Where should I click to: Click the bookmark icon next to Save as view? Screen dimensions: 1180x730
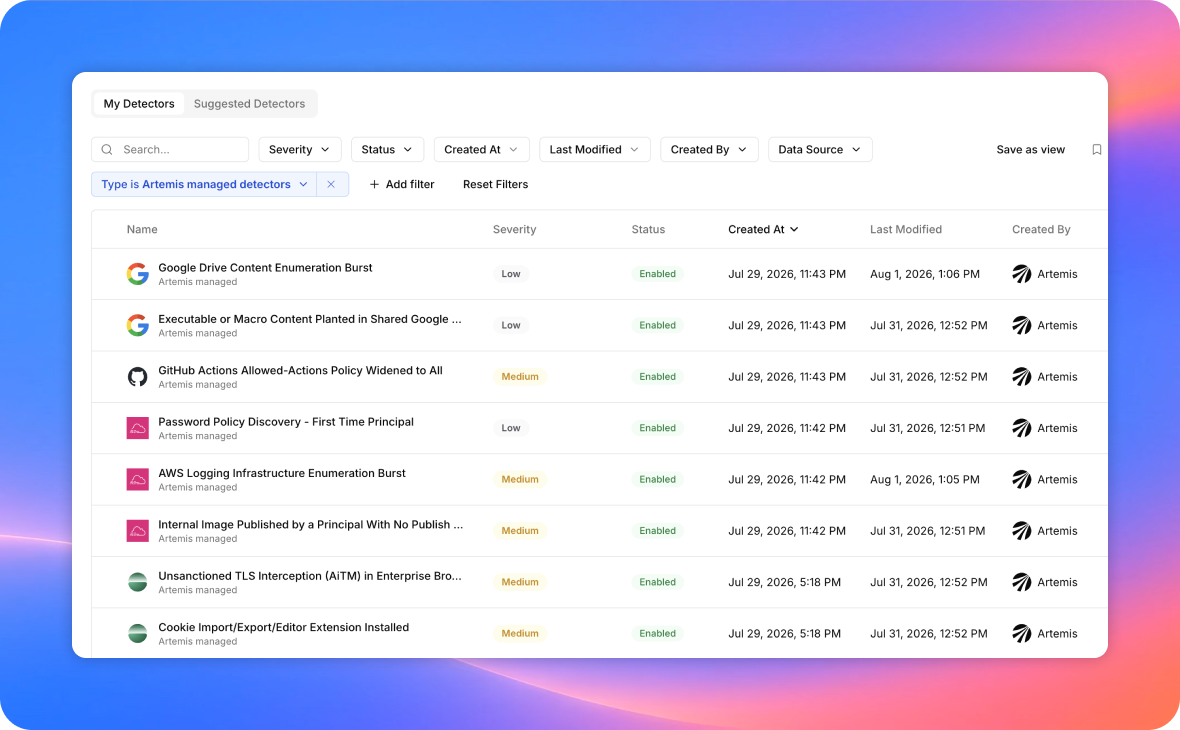(1096, 150)
